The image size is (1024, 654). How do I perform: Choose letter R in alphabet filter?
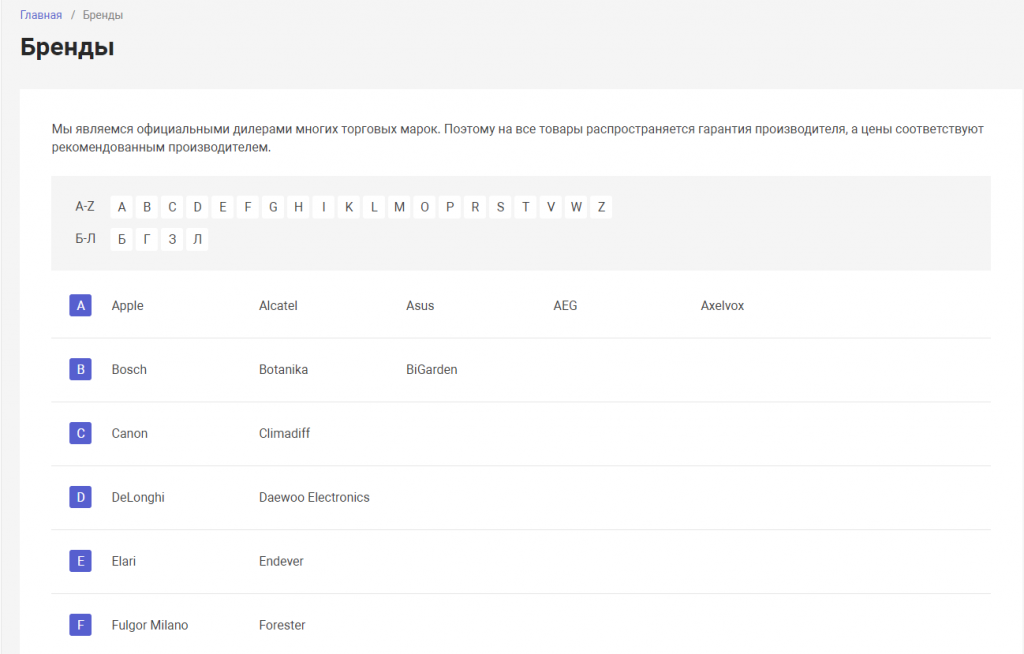475,207
